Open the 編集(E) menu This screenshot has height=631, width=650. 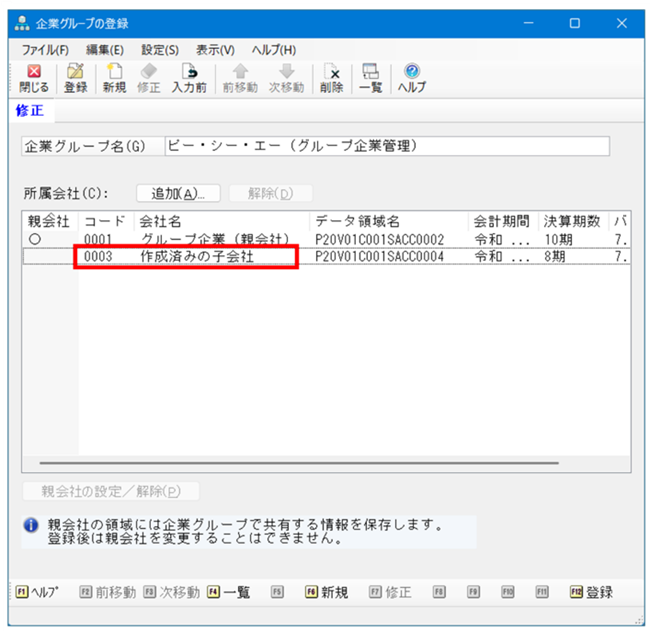click(x=105, y=50)
